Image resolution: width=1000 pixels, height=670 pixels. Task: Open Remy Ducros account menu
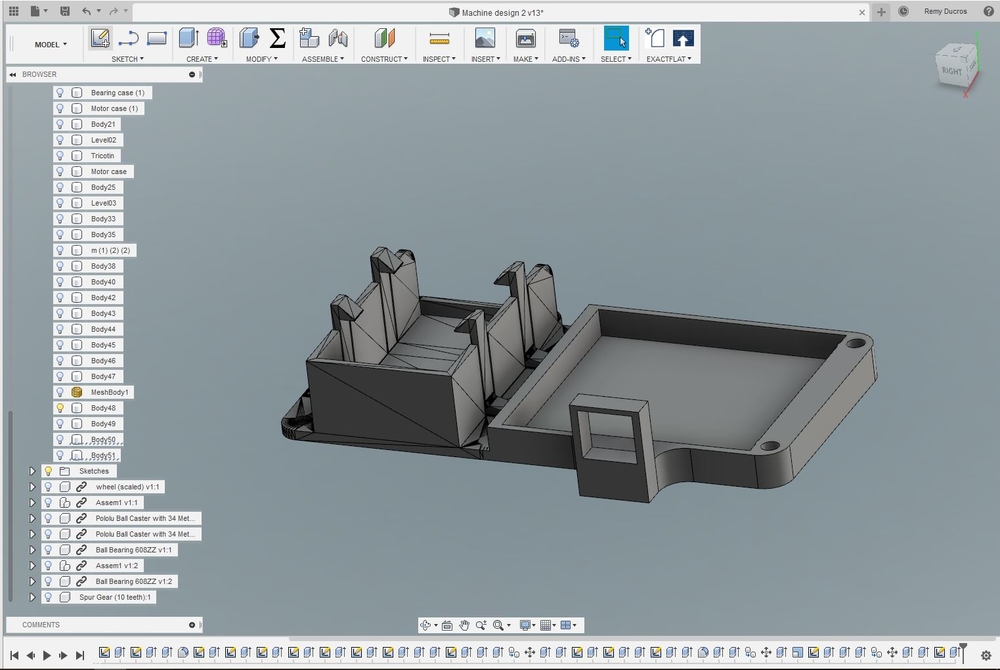click(945, 11)
